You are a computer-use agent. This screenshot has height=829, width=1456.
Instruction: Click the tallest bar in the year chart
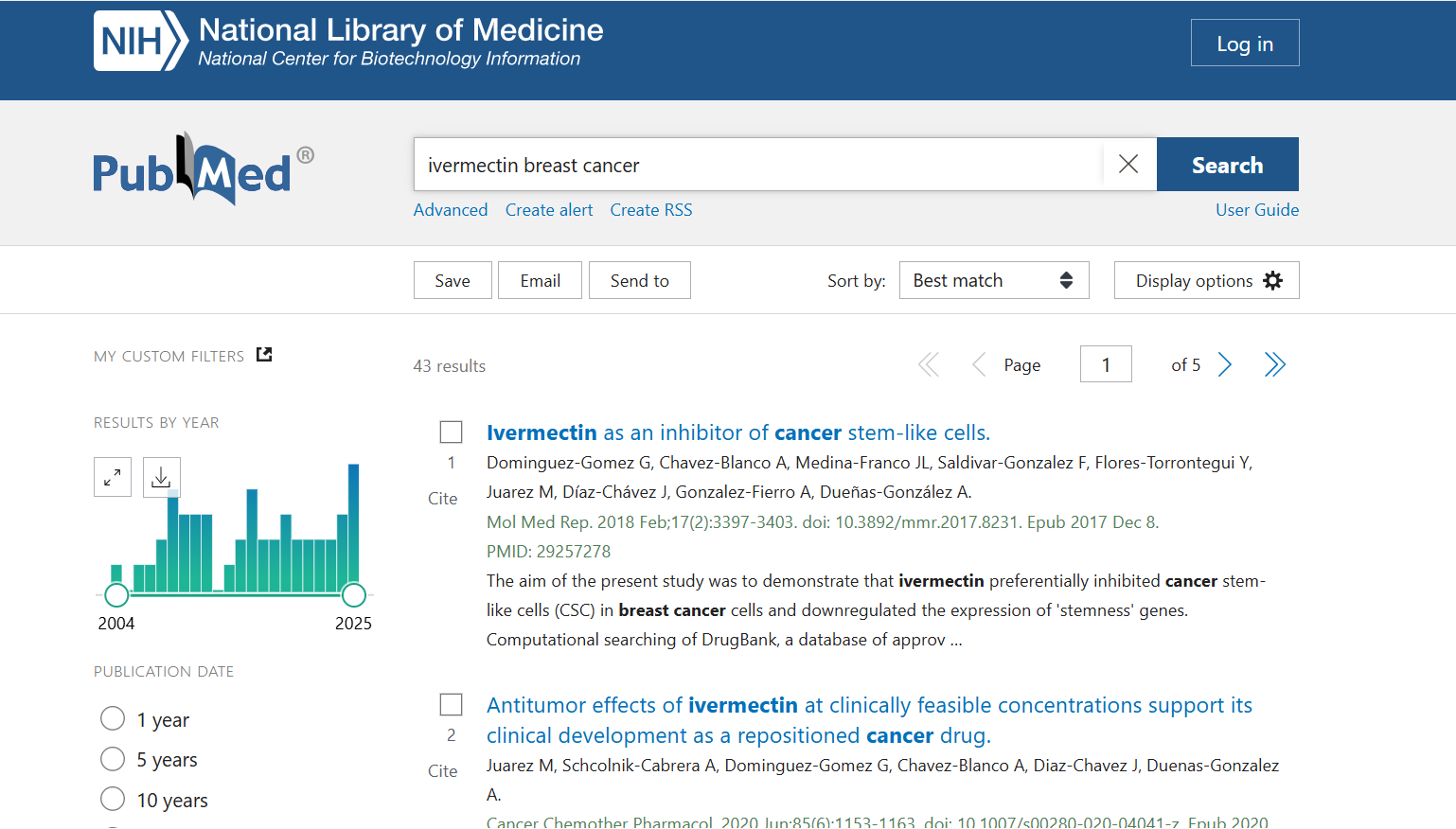pyautogui.click(x=353, y=527)
